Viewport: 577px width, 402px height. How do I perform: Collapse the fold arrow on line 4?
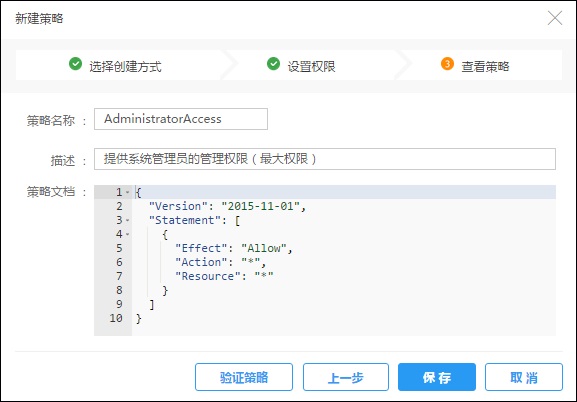tap(127, 234)
